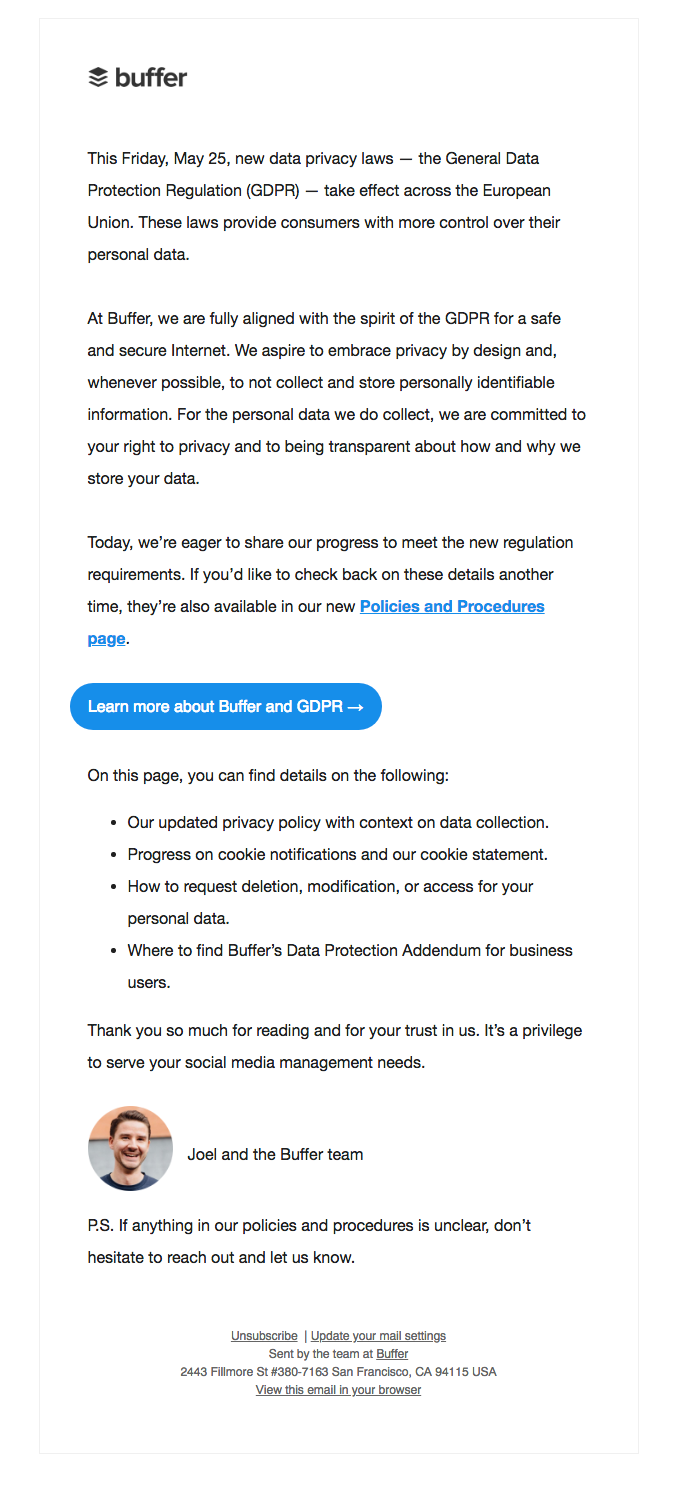Screen dimensions: 680x1500
Task: Click the Buffer wordmark at the top
Action: 151,77
